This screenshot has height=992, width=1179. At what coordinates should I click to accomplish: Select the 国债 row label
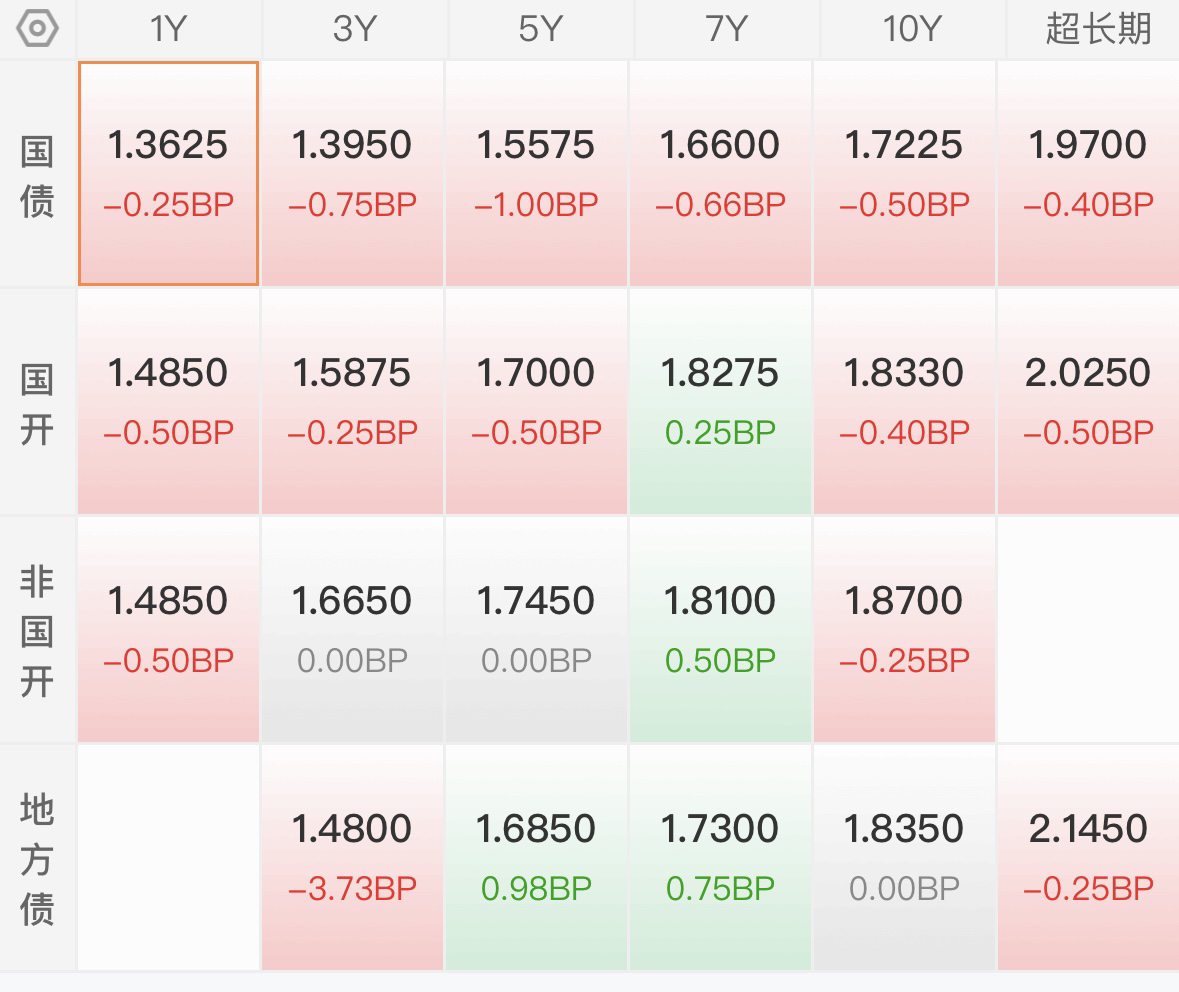37,175
